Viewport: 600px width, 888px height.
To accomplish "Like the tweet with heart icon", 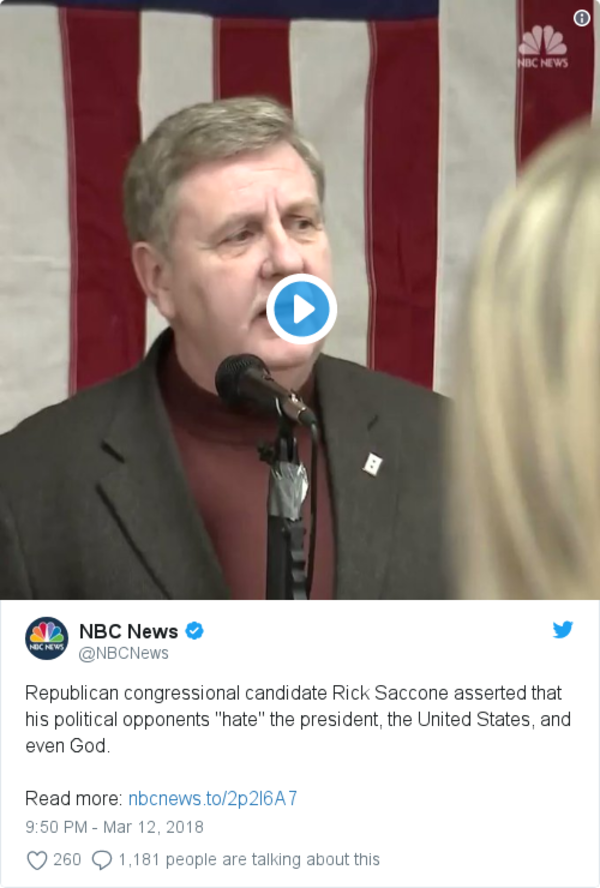I will point(37,860).
